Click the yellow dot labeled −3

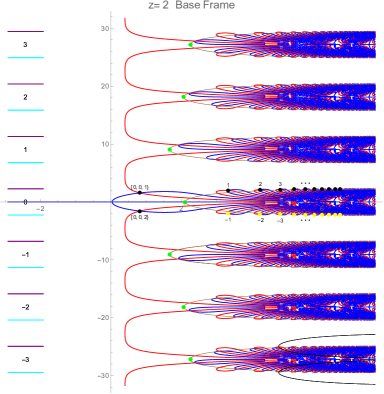coord(280,214)
